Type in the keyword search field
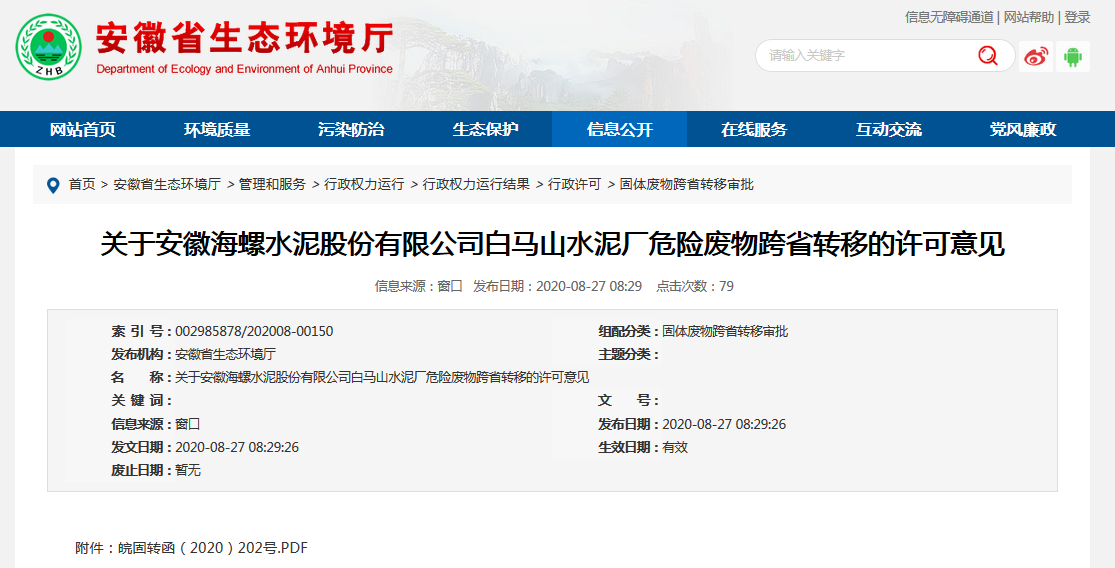 tap(865, 56)
